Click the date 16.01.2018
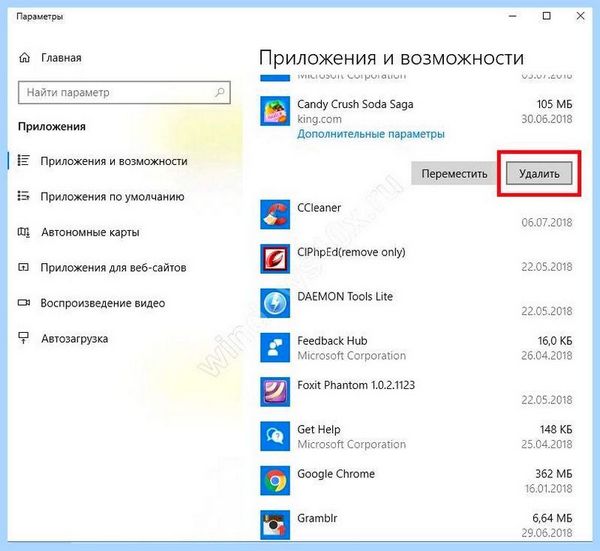Screen dimensions: 600x551 [x=548, y=489]
